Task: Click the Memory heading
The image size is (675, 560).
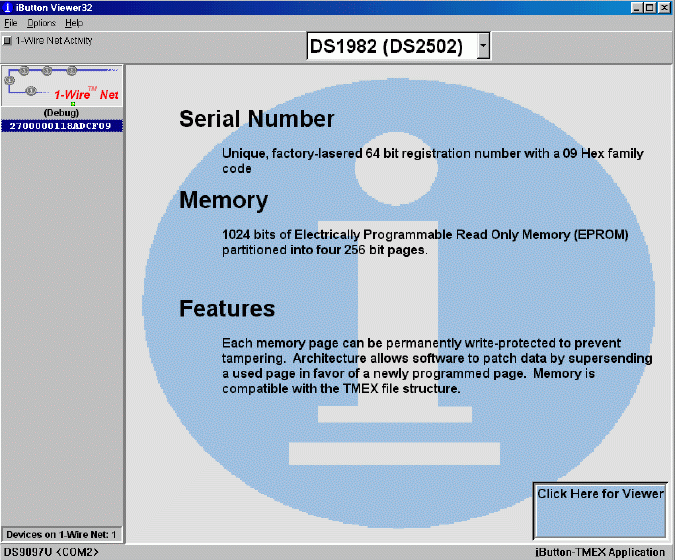Action: click(223, 201)
